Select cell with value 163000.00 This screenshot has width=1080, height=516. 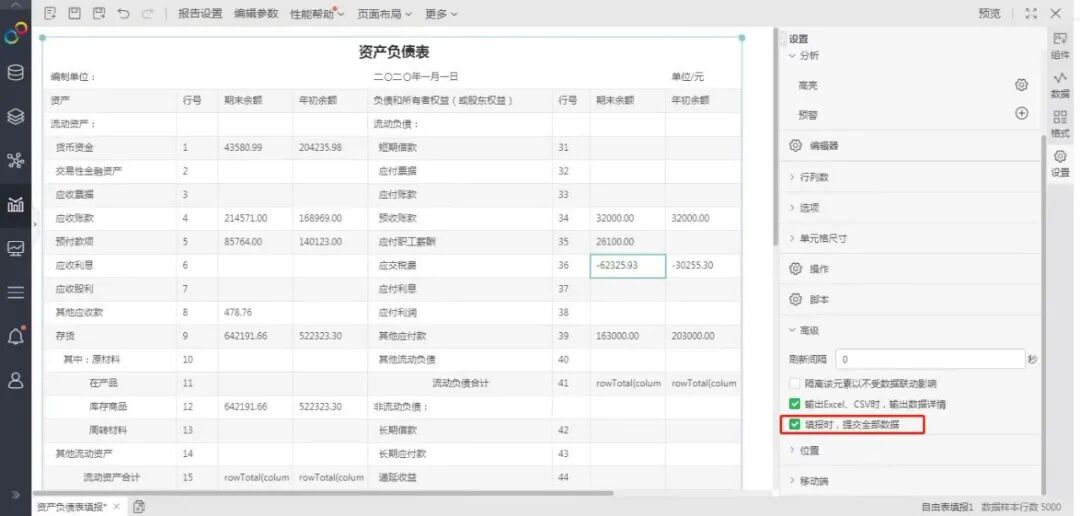pyautogui.click(x=627, y=336)
